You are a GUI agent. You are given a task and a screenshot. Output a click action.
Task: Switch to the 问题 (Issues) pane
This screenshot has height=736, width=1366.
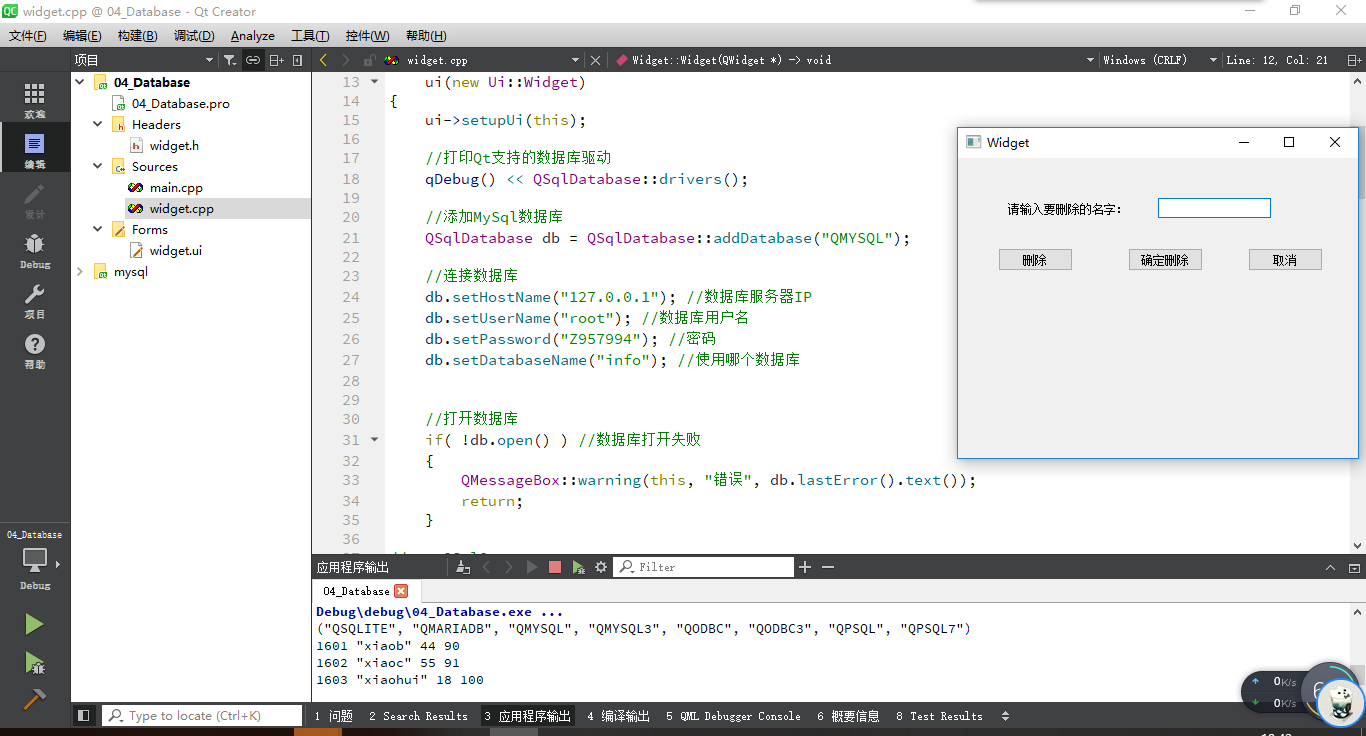click(x=333, y=716)
